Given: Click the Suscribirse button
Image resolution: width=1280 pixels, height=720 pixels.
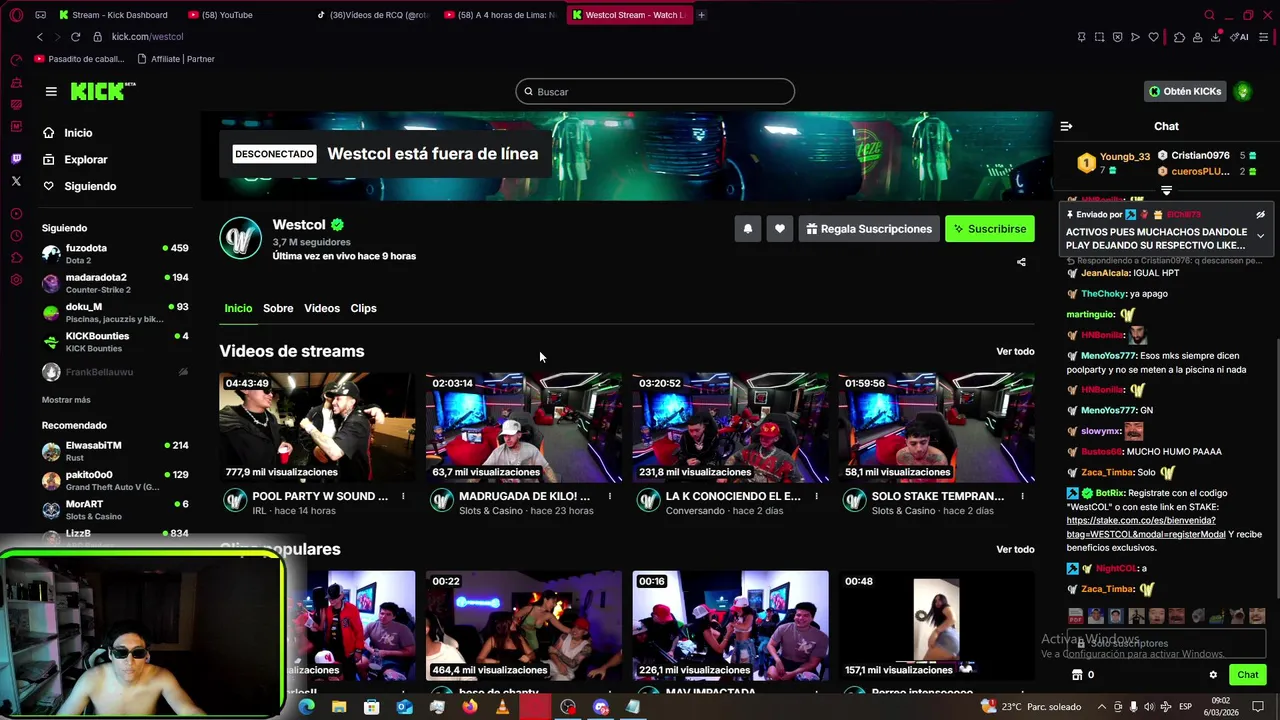Looking at the screenshot, I should pyautogui.click(x=990, y=229).
